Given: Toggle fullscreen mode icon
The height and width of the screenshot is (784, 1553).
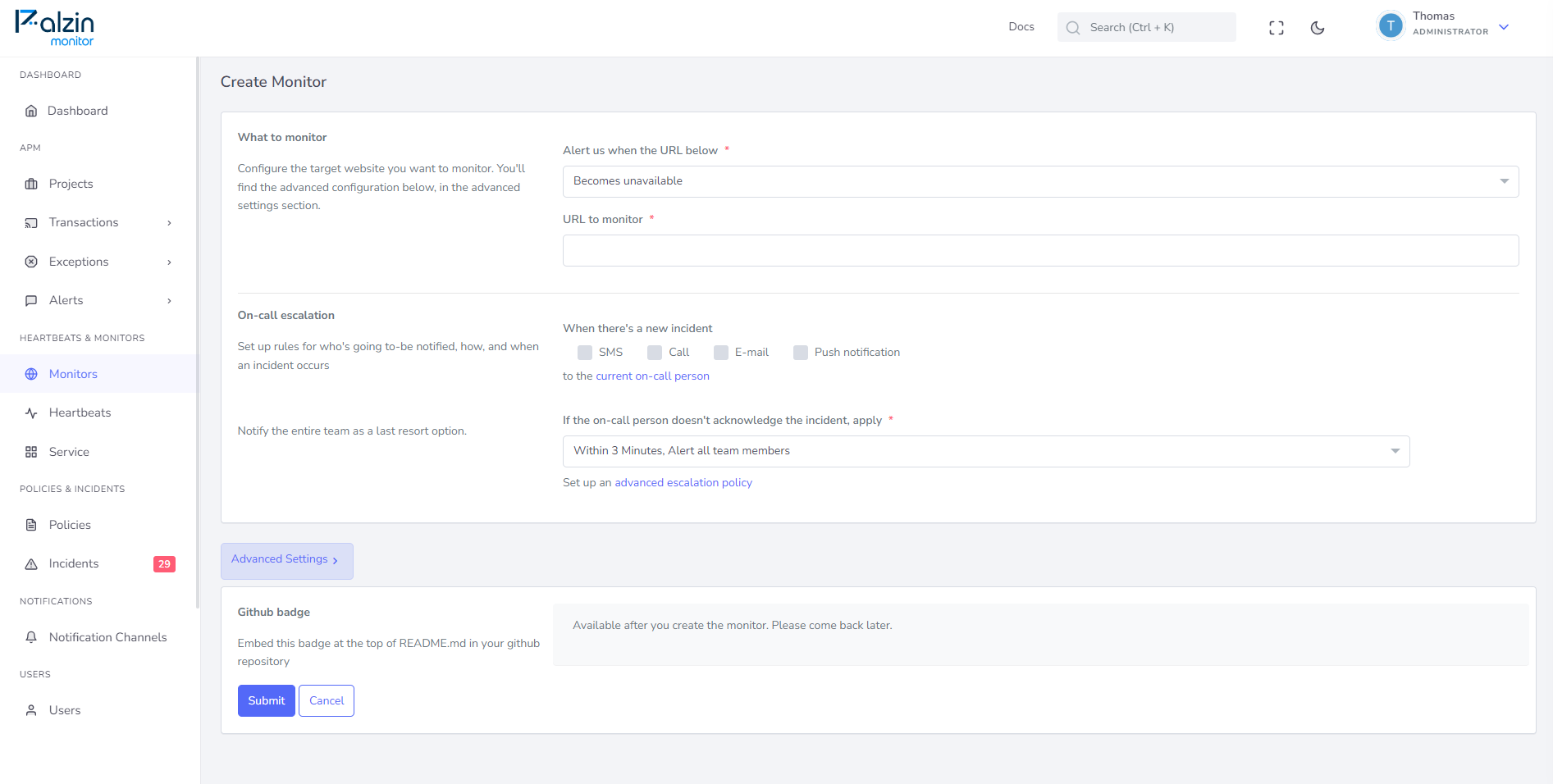Looking at the screenshot, I should (1277, 28).
